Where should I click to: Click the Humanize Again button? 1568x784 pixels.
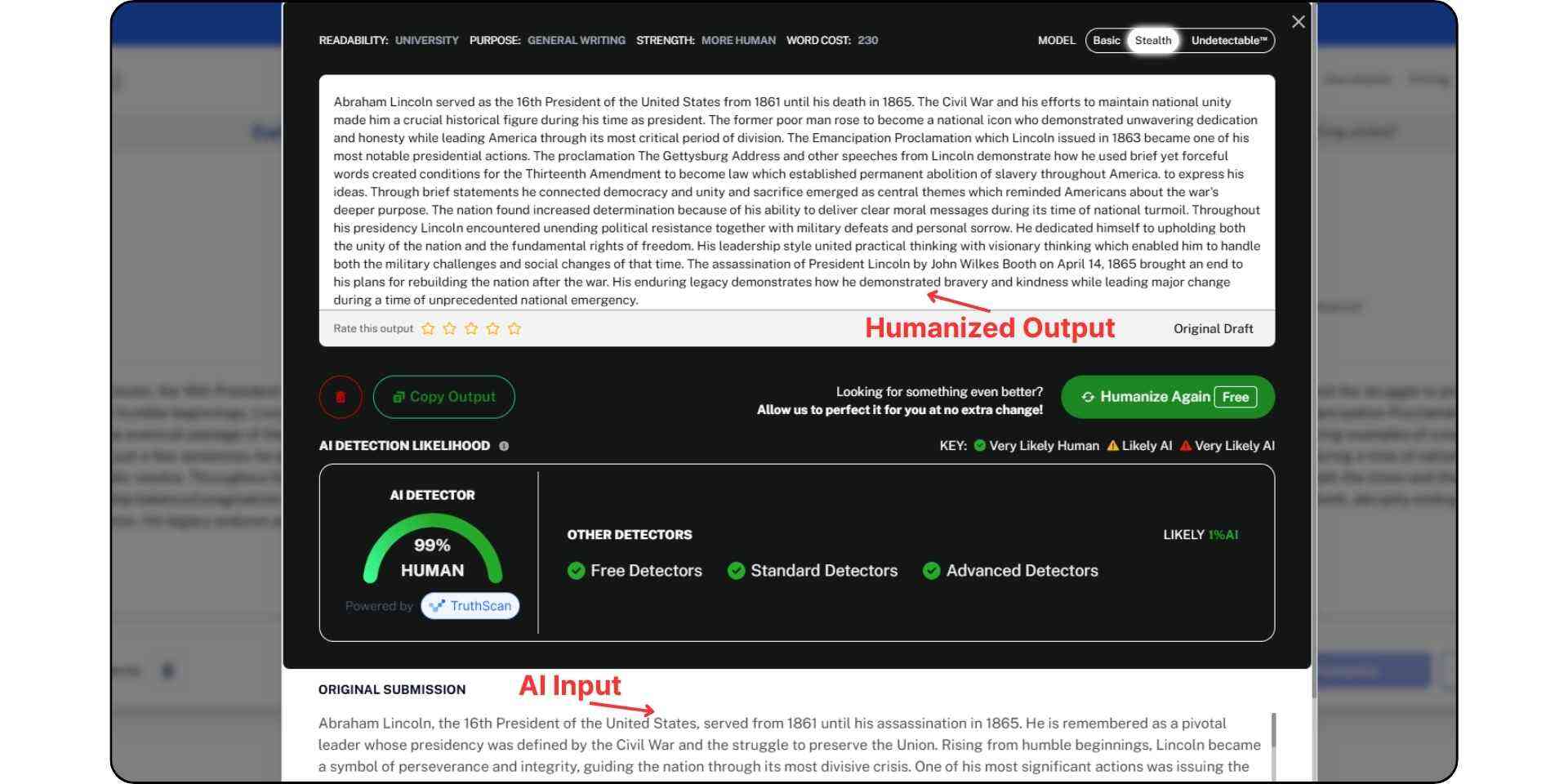[x=1168, y=397]
